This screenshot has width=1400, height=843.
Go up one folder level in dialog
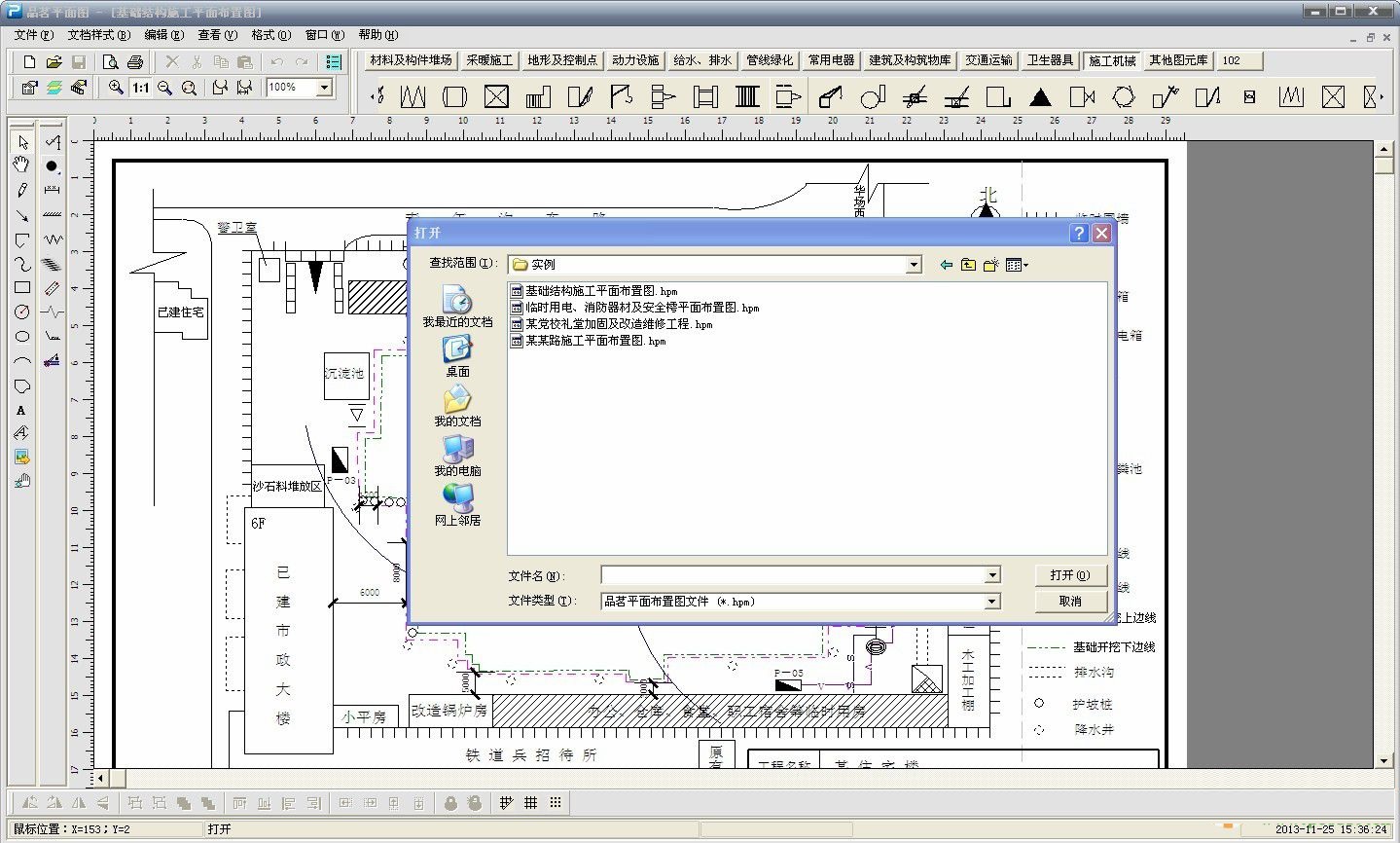pyautogui.click(x=968, y=265)
